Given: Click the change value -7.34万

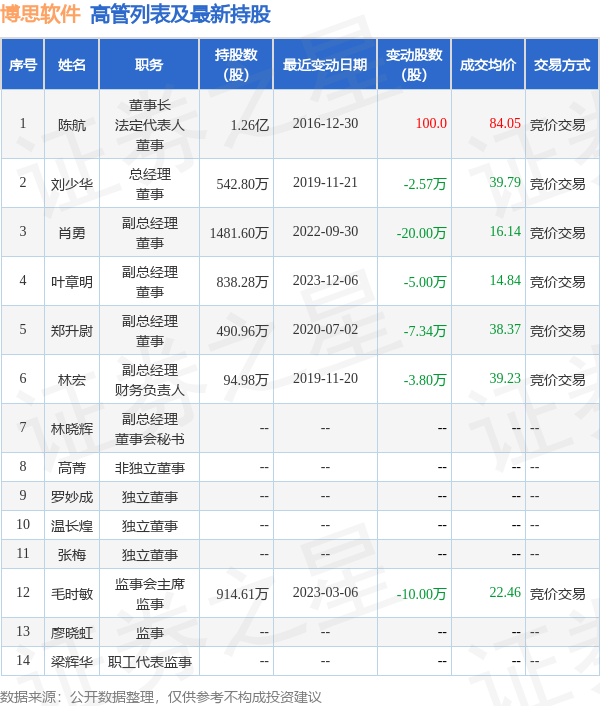Looking at the screenshot, I should (x=425, y=331).
